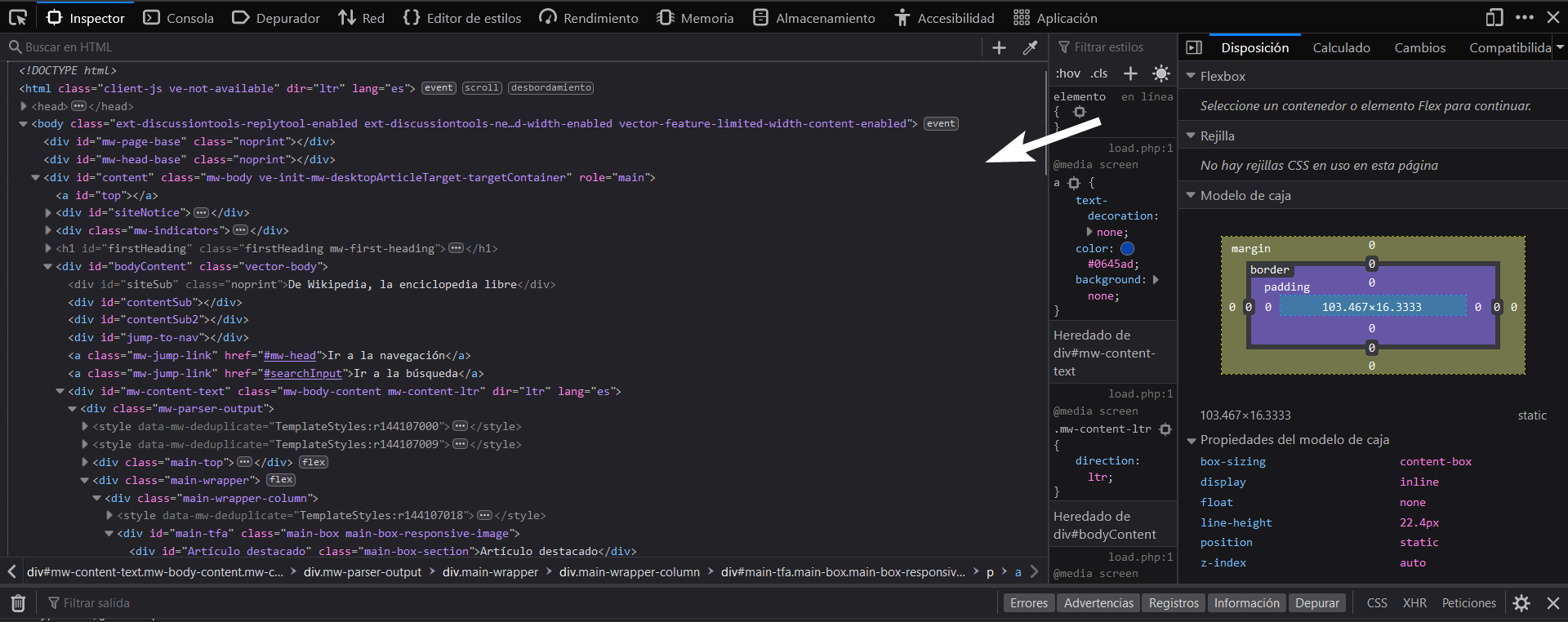The image size is (1568, 622).
Task: Open the Calculado sidebar tab
Action: coord(1341,47)
